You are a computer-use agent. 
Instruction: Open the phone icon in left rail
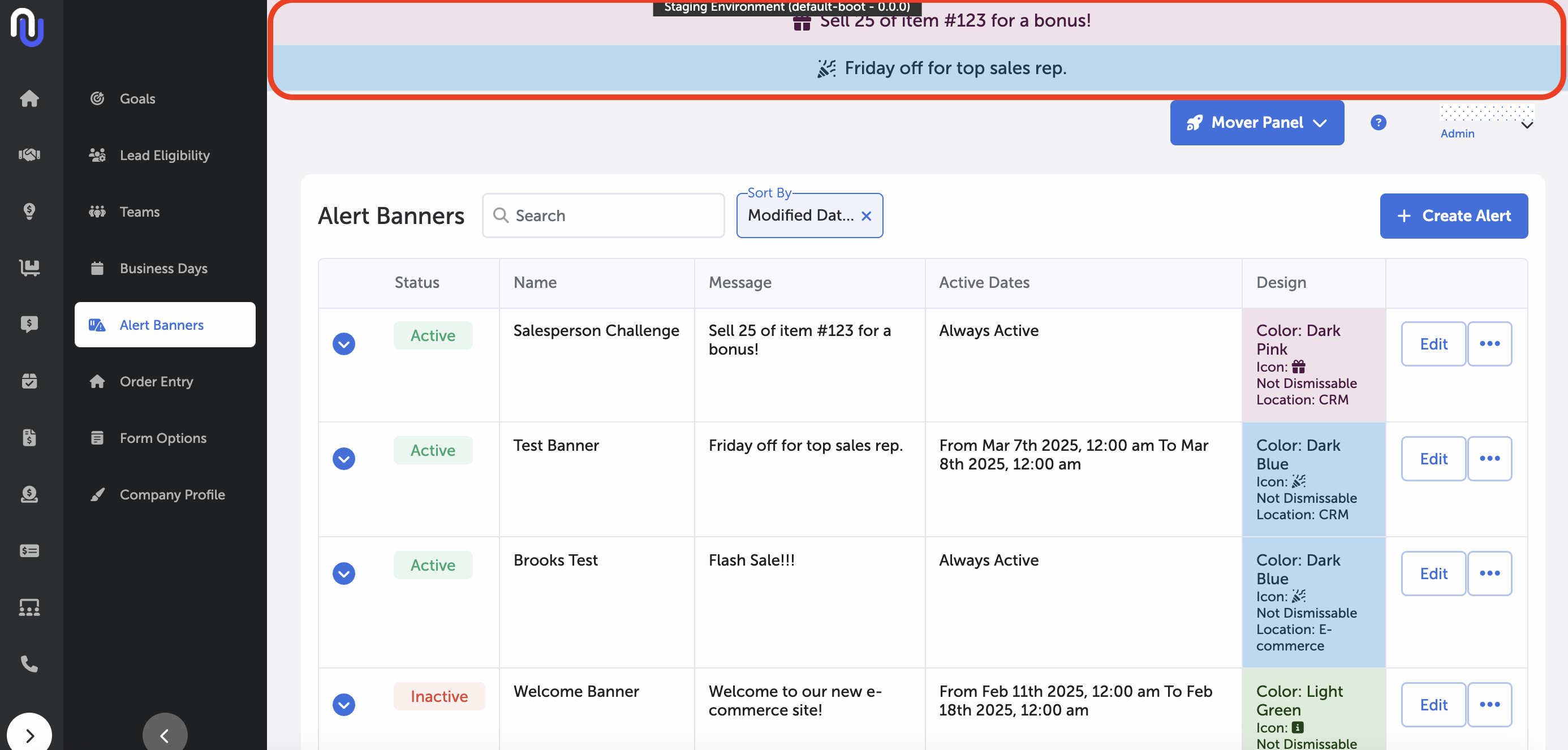click(29, 663)
